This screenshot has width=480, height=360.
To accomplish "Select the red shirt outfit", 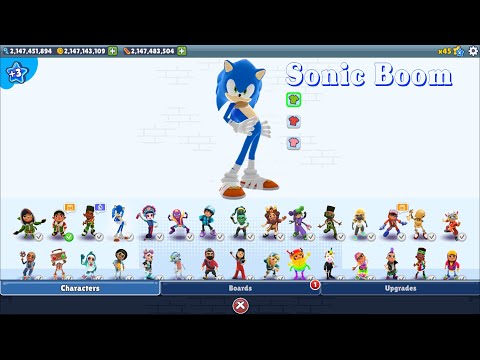I will point(294,121).
